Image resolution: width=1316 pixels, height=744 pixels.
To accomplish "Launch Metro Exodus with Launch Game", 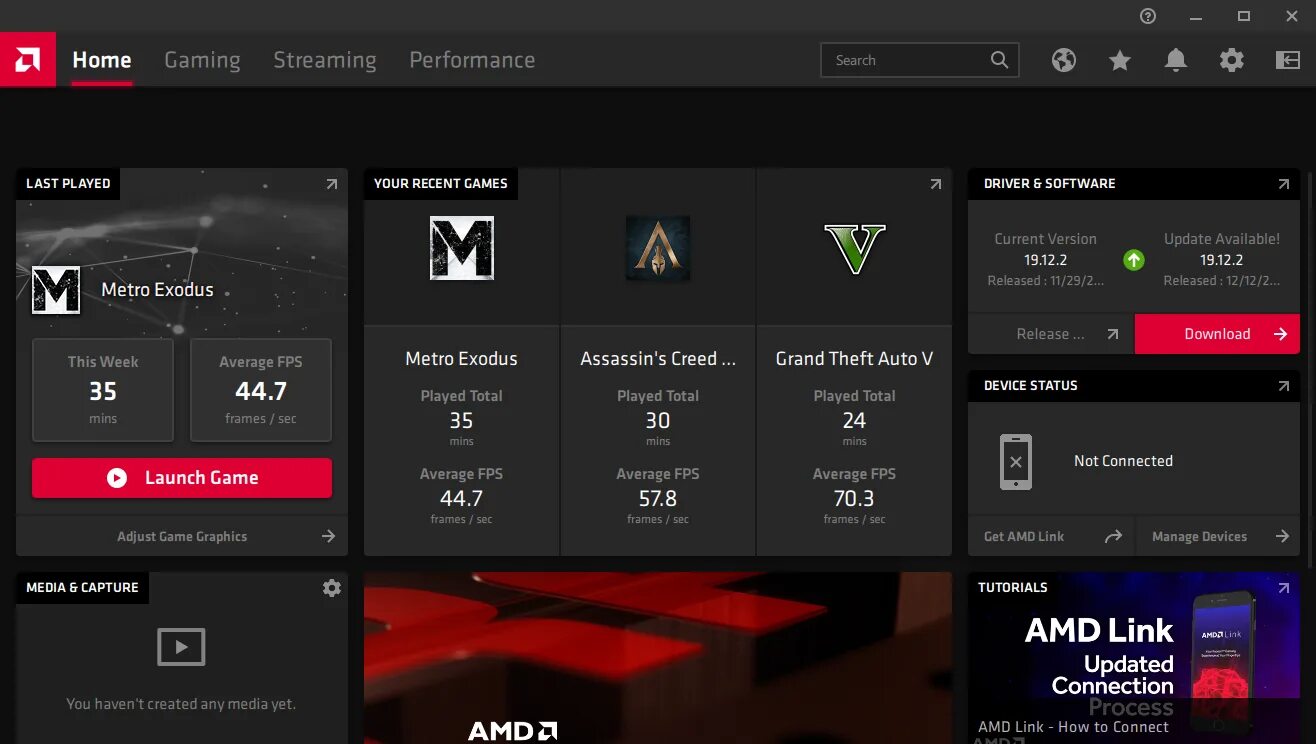I will (x=181, y=478).
